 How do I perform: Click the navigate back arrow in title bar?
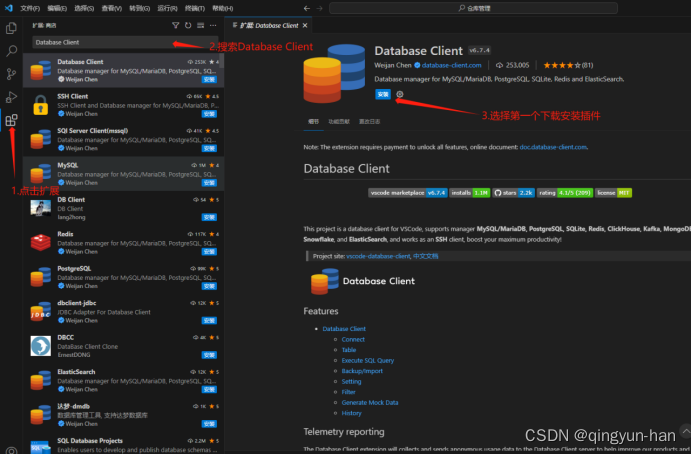[x=307, y=8]
